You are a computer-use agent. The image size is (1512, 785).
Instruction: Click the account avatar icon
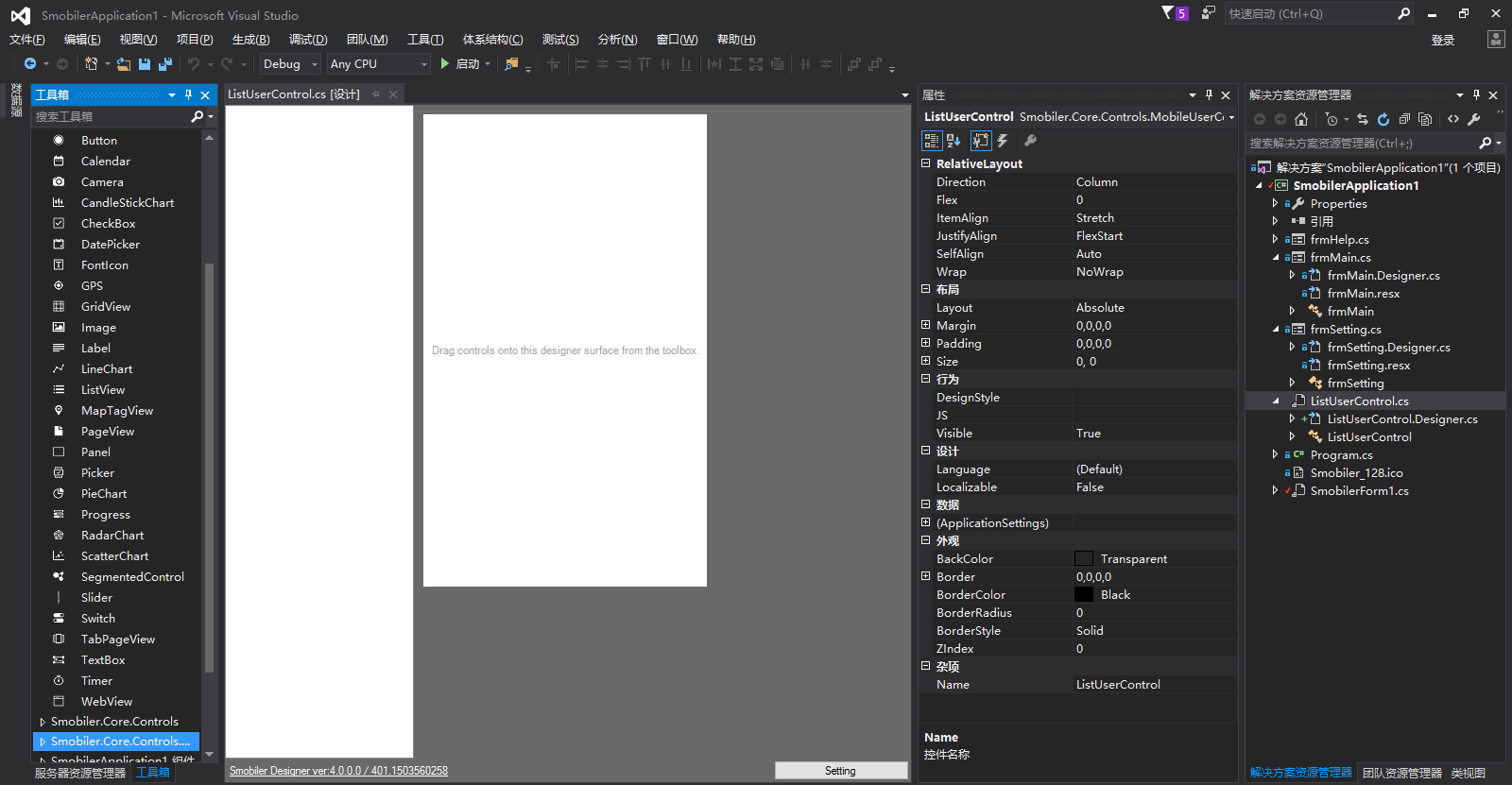coord(1496,39)
